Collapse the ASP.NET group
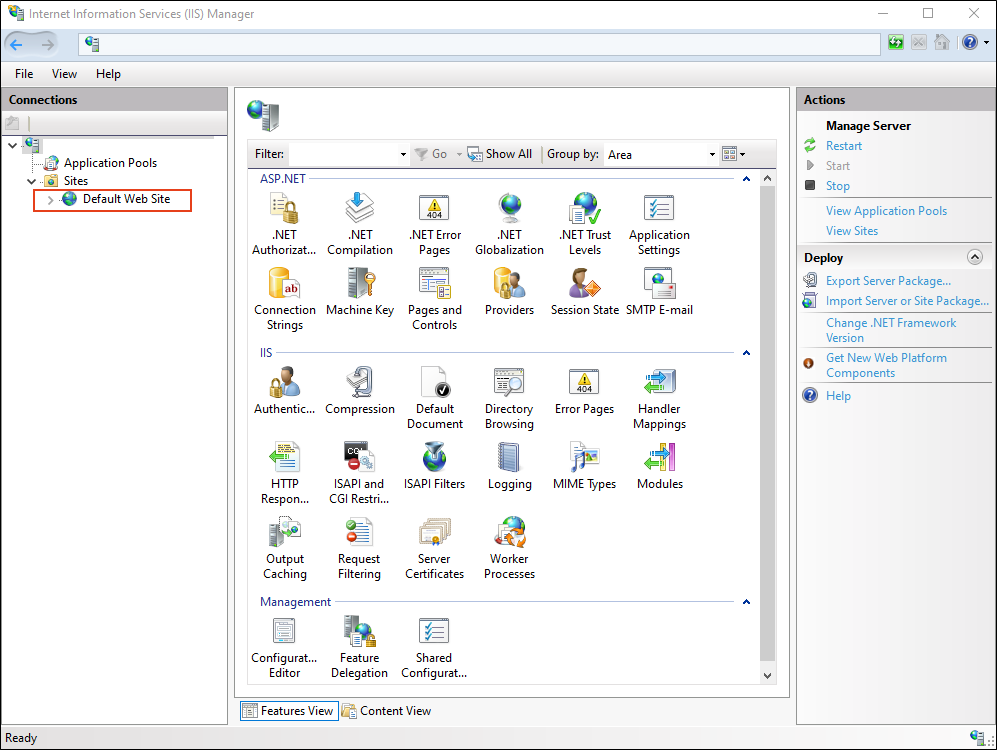Image resolution: width=997 pixels, height=750 pixels. tap(746, 179)
